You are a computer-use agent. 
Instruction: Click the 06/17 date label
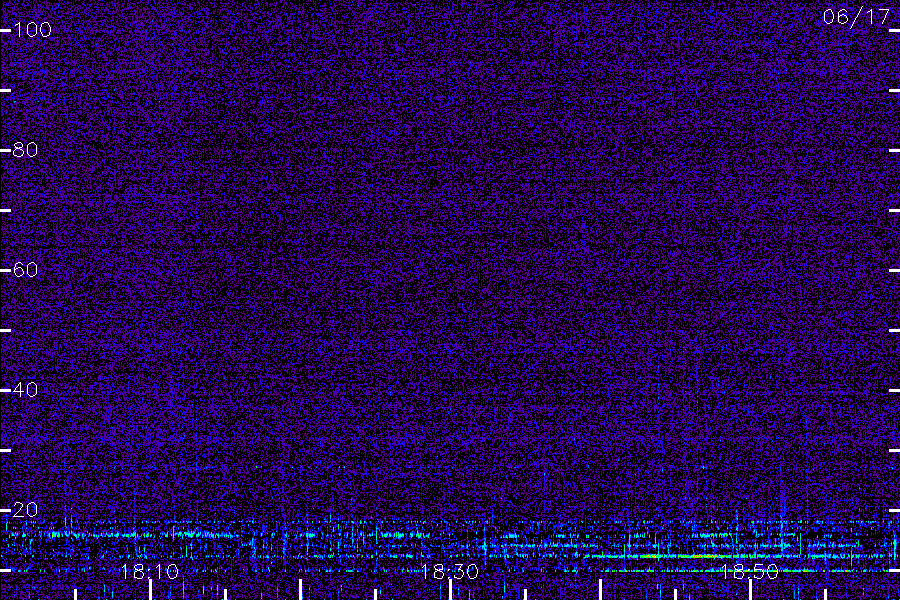point(856,17)
